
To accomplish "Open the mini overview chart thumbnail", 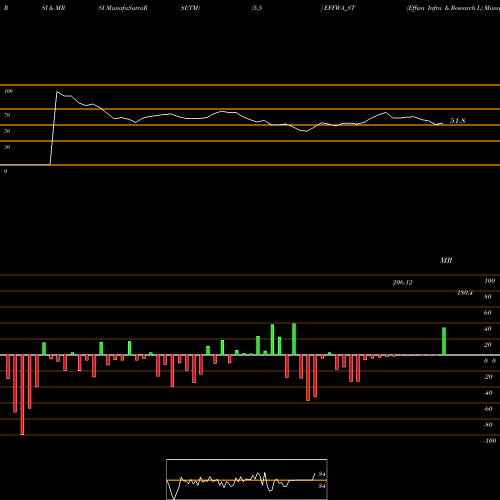I will click(x=247, y=479).
